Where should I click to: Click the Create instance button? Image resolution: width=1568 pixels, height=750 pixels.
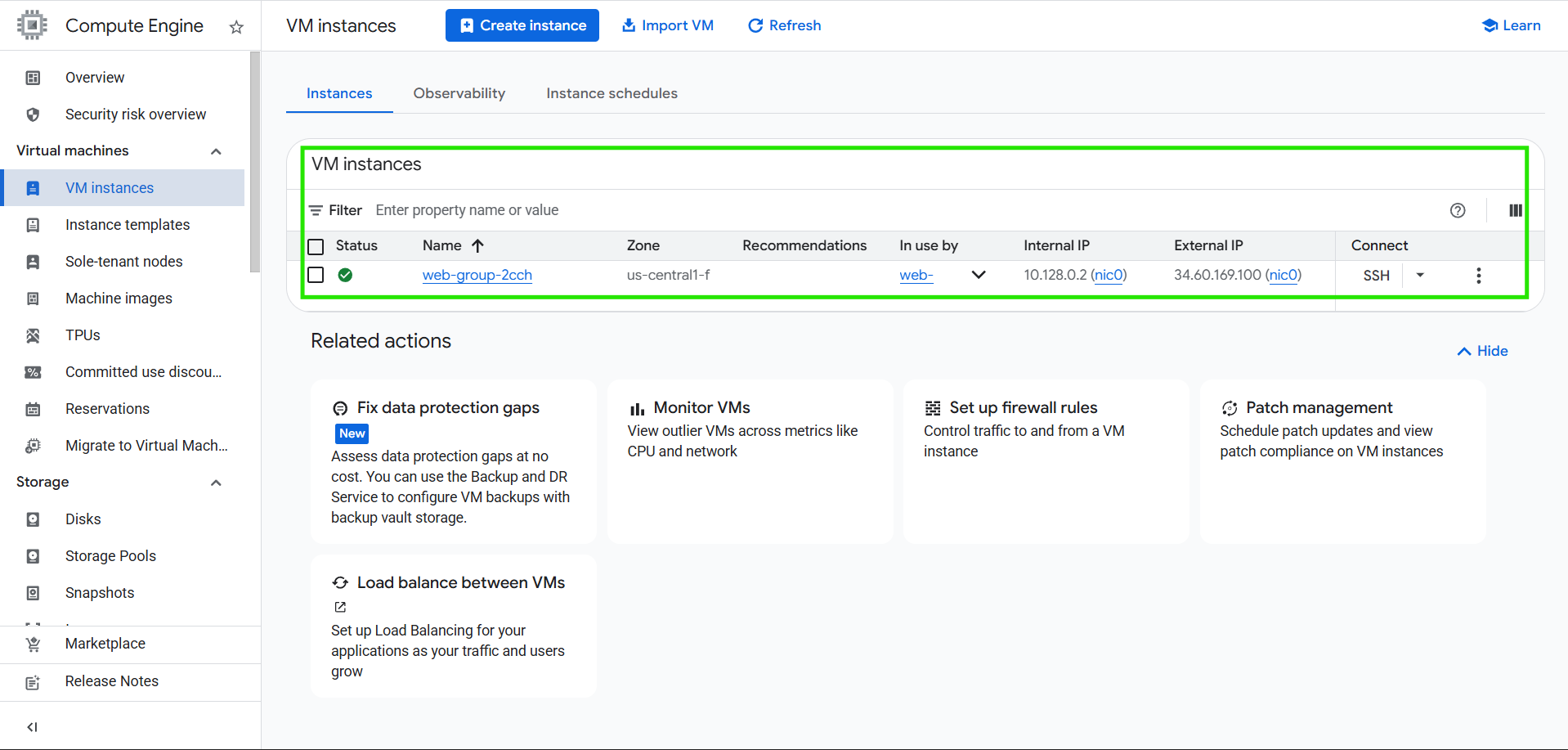522,25
